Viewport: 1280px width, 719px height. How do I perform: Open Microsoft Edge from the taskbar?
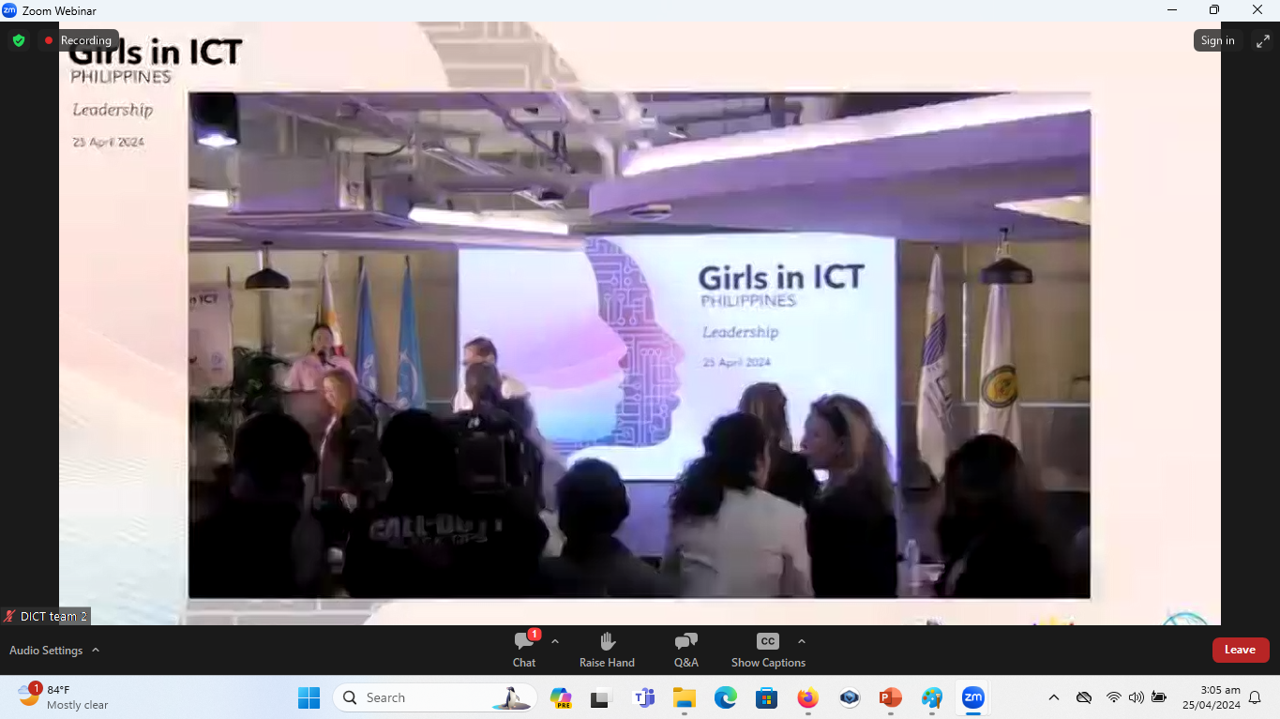[x=725, y=698]
